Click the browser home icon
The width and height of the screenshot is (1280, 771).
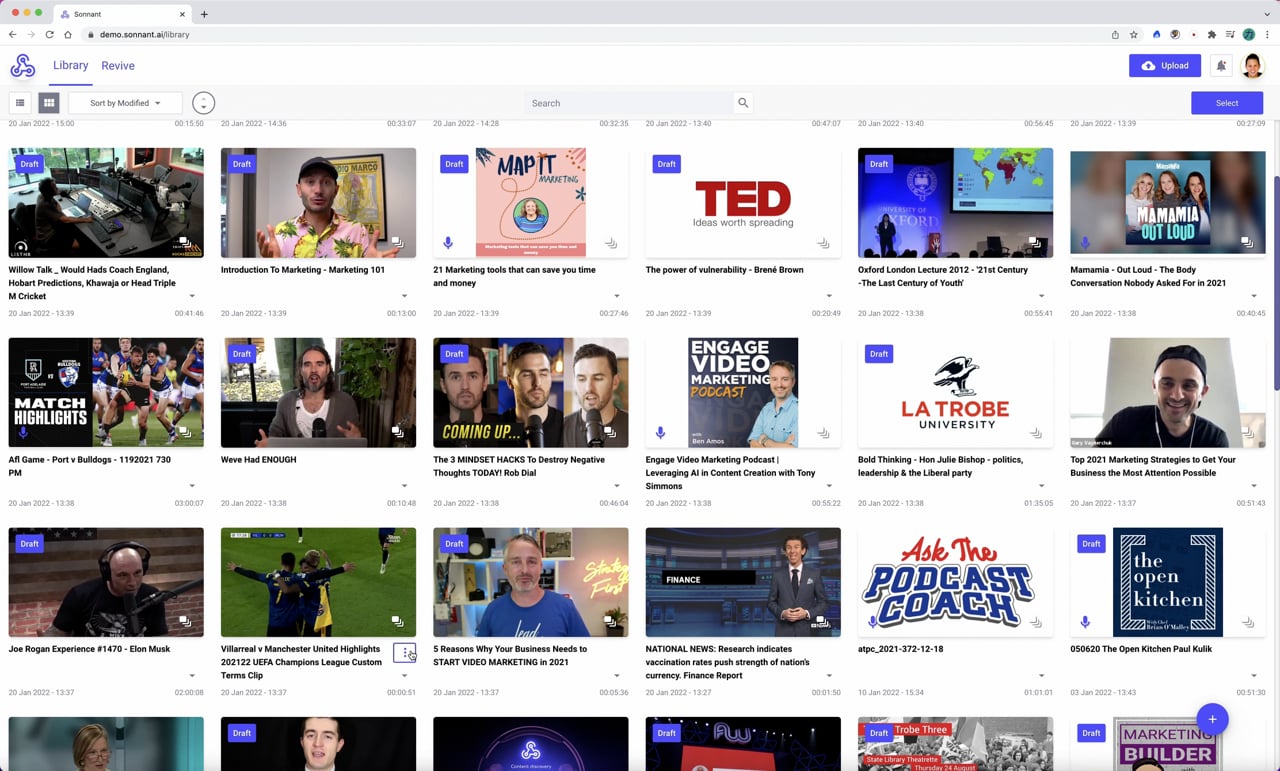68,34
